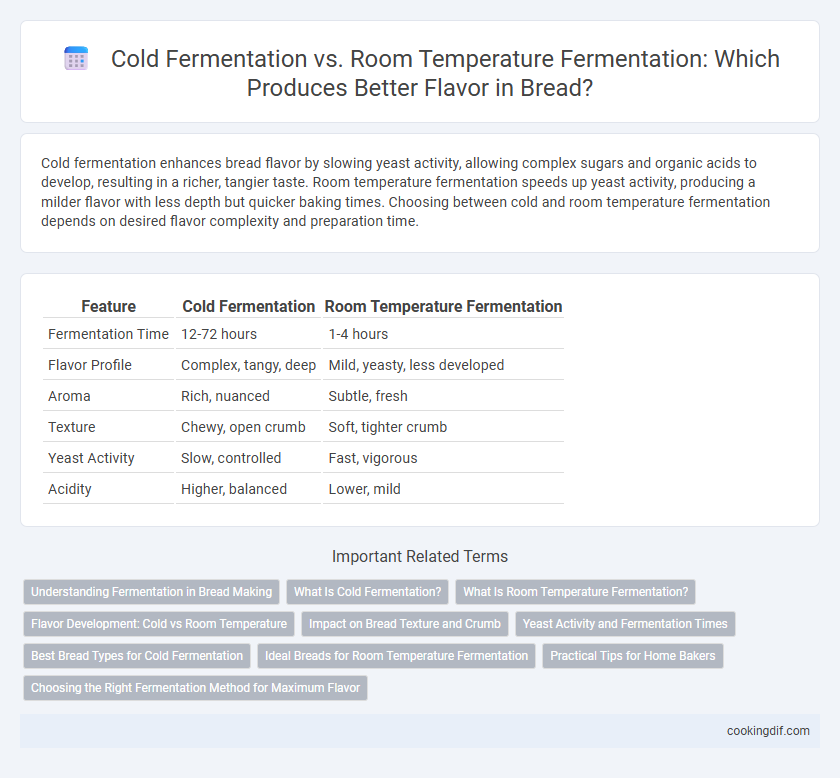The image size is (840, 778).
Task: Click the Room Temperature Fermentation column header
Action: coord(444,306)
